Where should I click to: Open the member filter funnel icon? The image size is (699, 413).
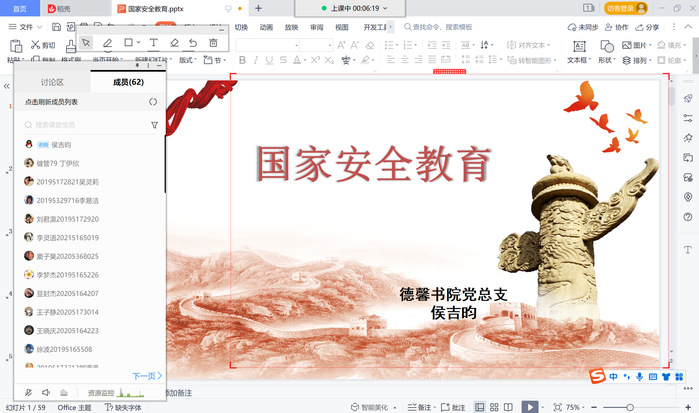tap(154, 125)
